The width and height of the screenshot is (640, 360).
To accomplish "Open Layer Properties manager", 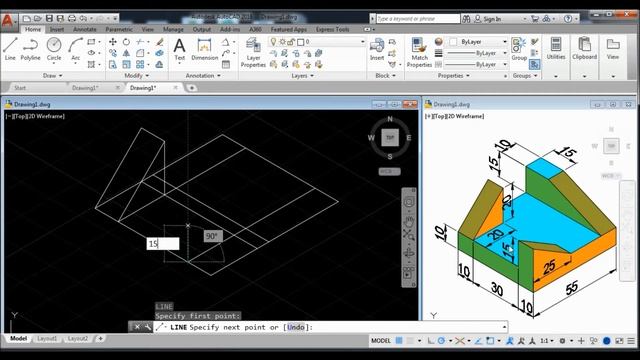I will pyautogui.click(x=253, y=52).
